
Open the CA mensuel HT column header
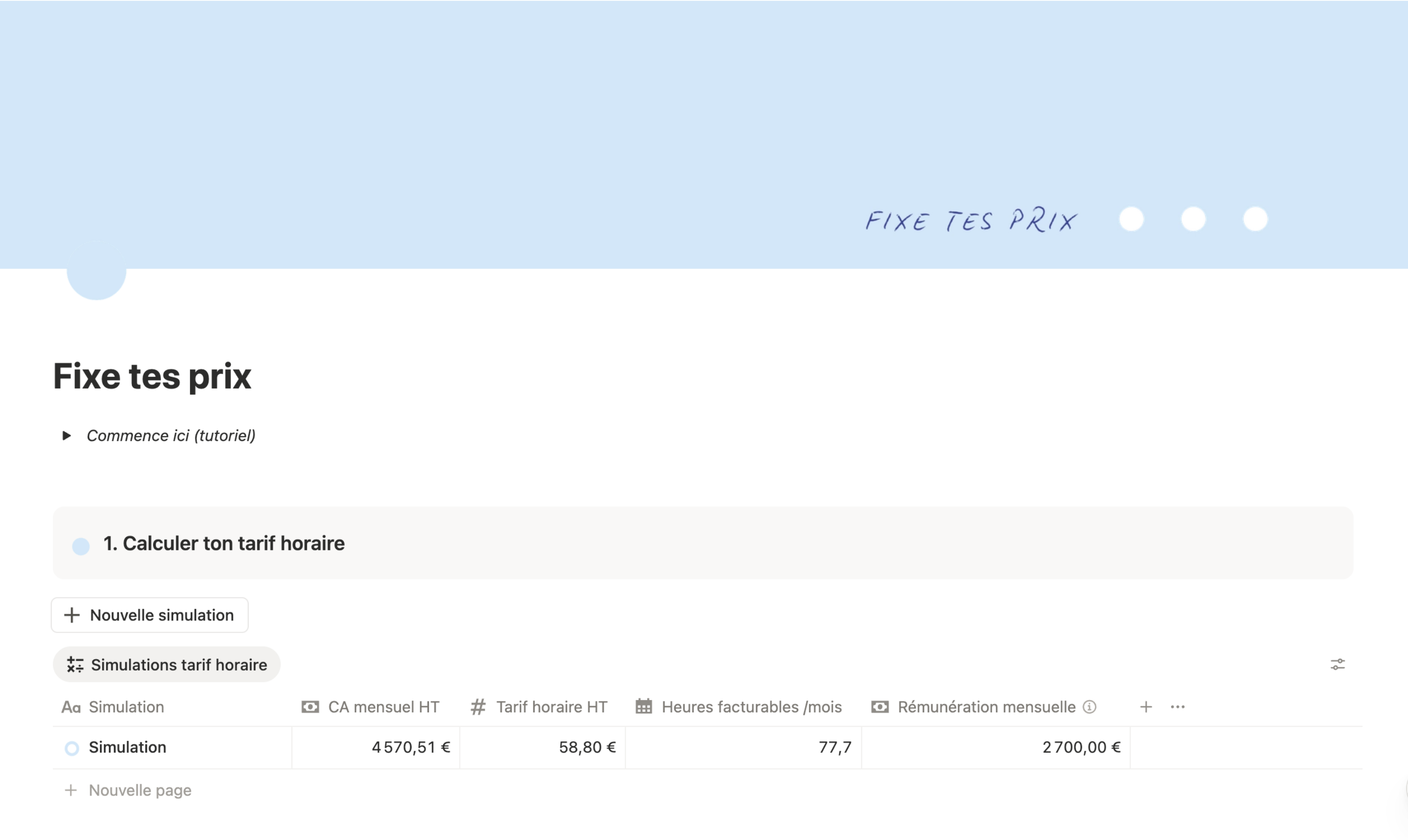click(376, 707)
